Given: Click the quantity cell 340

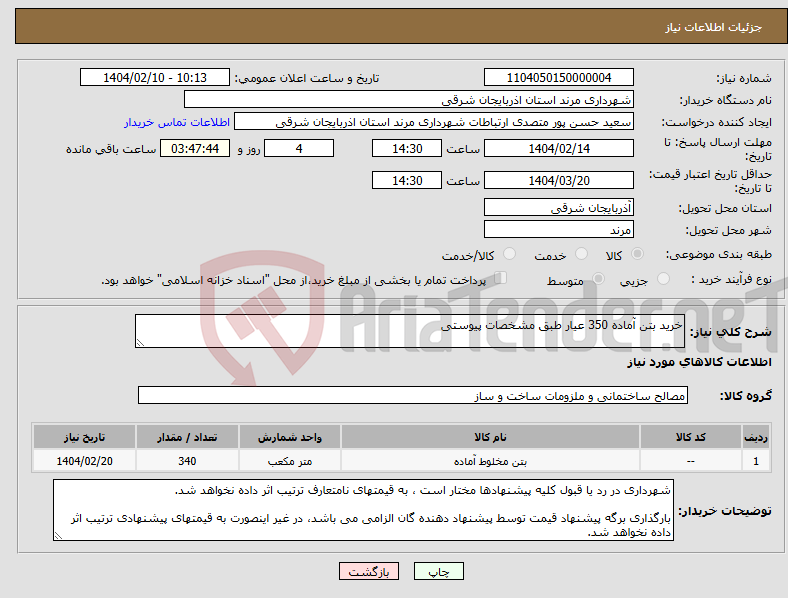Looking at the screenshot, I should pos(187,460).
